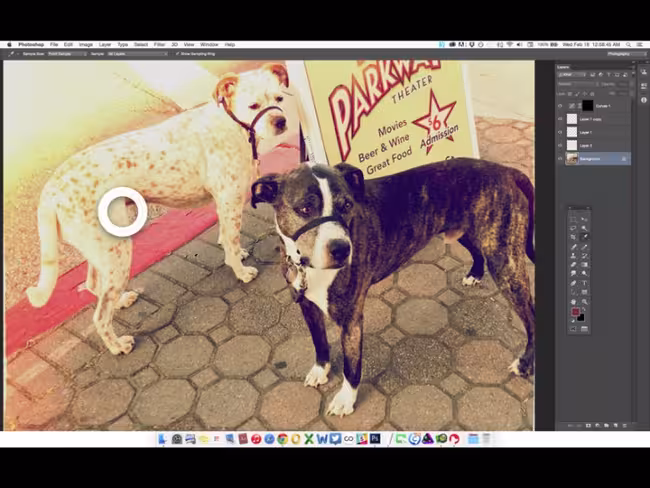650x488 pixels.
Task: Hide the Curves 1 layer
Action: click(560, 106)
